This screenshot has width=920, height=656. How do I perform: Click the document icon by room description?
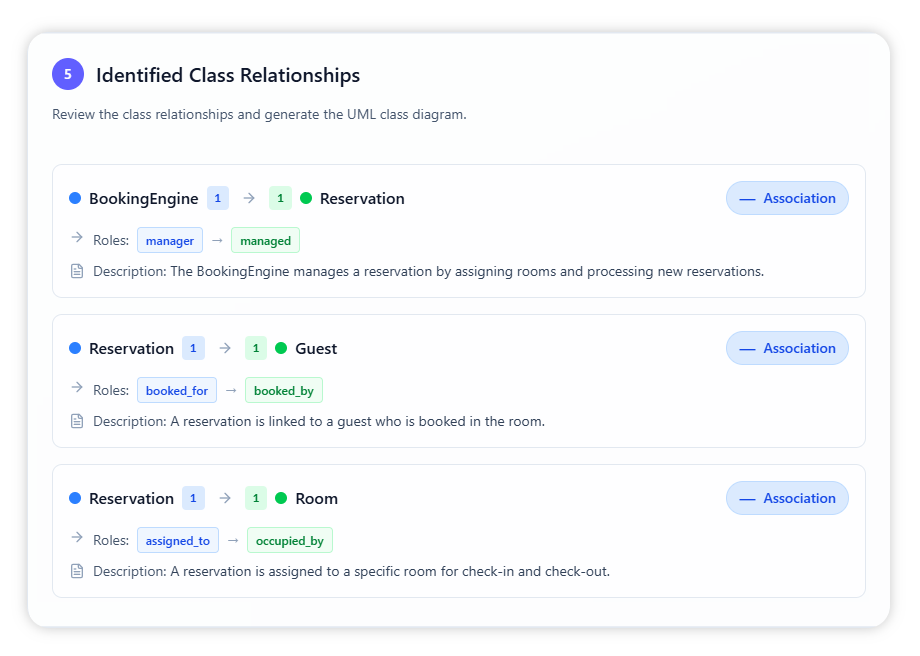point(77,571)
